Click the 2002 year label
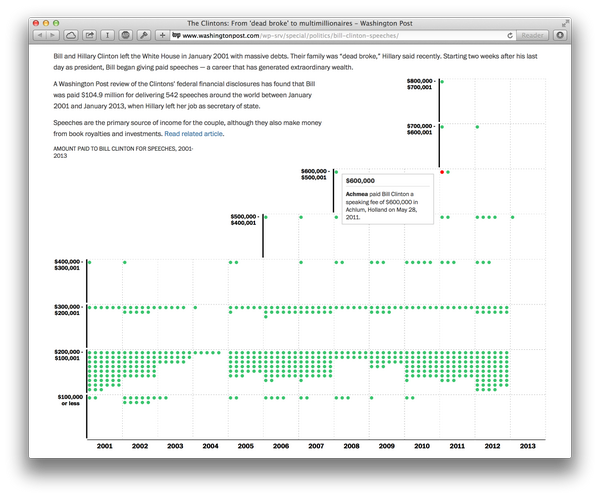Image resolution: width=600 pixels, height=498 pixels. coord(140,446)
